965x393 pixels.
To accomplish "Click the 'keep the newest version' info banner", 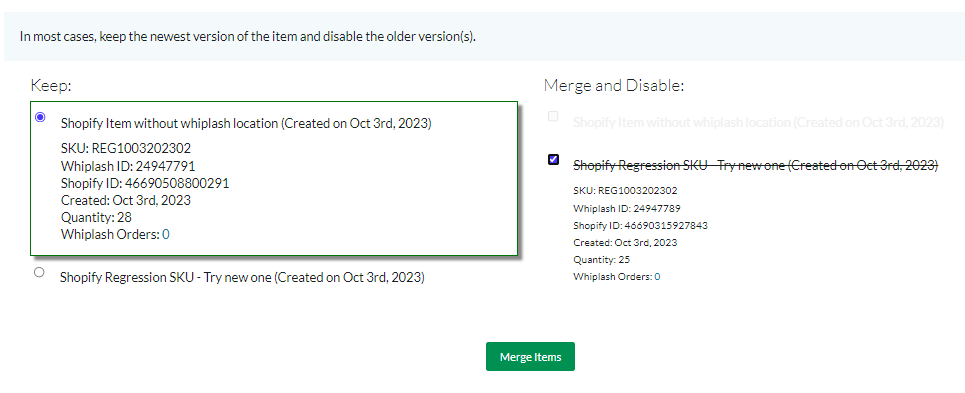I will pos(484,36).
